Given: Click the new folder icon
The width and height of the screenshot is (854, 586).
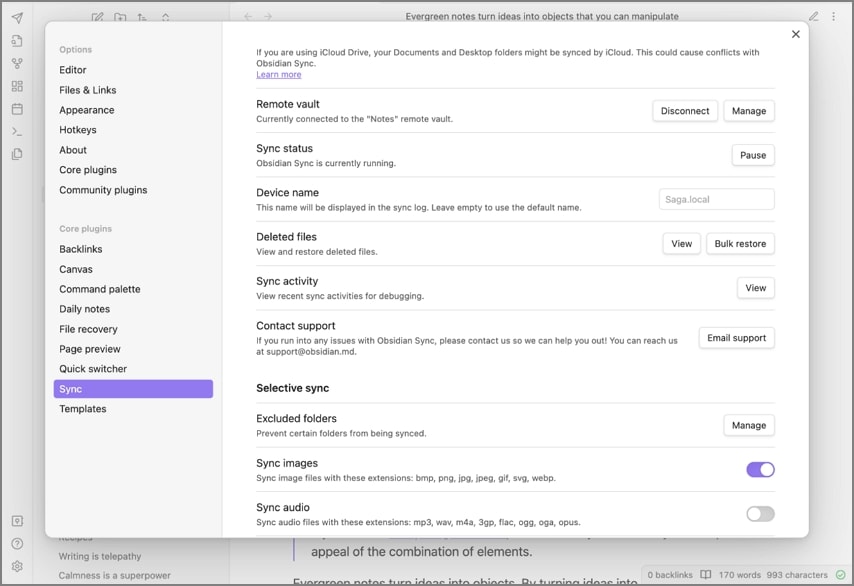Looking at the screenshot, I should point(120,17).
